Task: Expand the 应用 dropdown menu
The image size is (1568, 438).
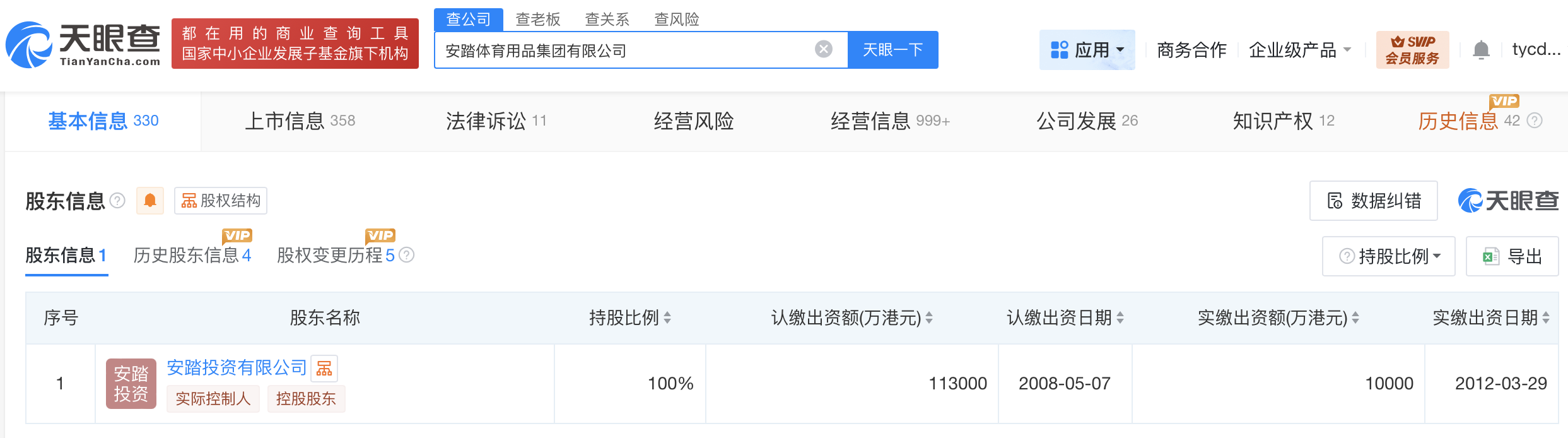Action: [1087, 50]
